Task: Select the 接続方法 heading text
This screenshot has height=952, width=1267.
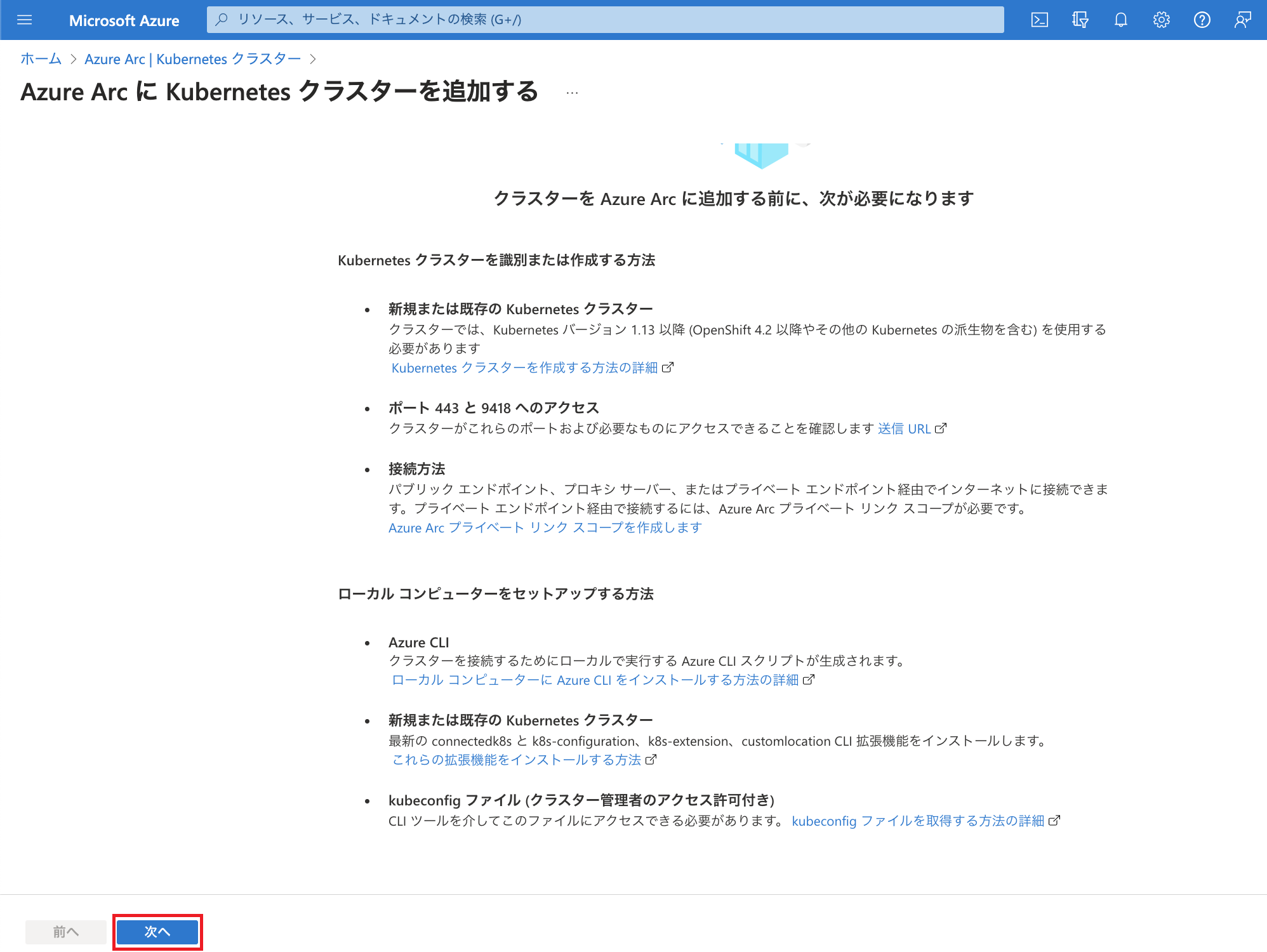Action: [x=416, y=468]
